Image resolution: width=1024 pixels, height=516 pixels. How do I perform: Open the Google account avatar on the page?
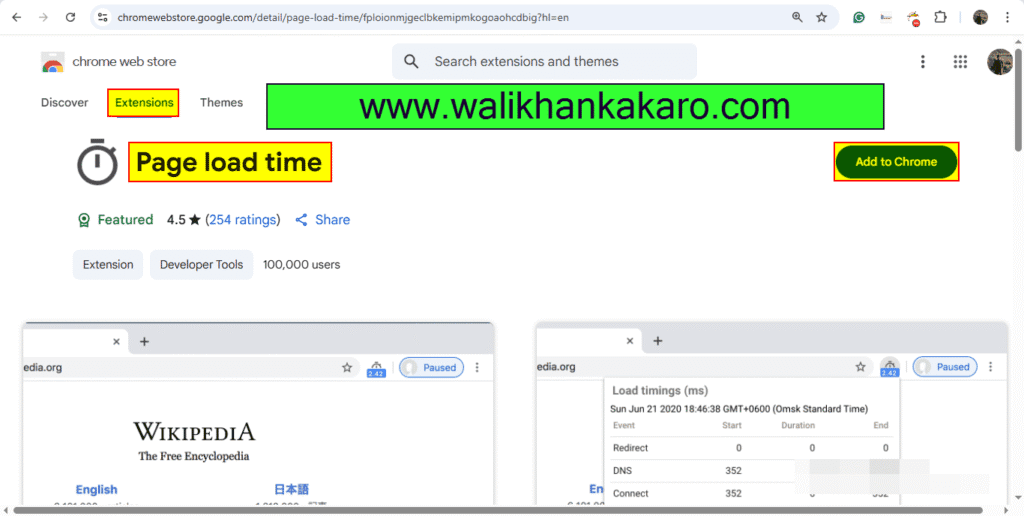coord(1000,61)
